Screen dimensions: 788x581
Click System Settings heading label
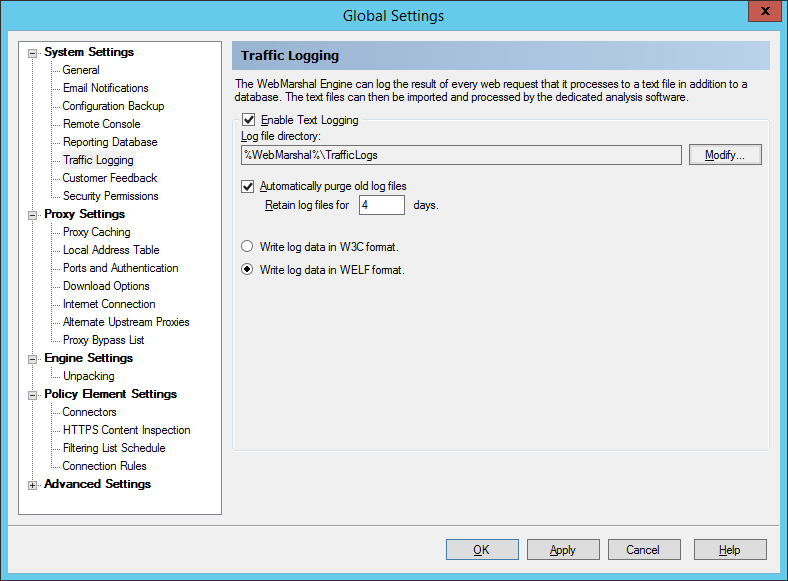pos(89,52)
